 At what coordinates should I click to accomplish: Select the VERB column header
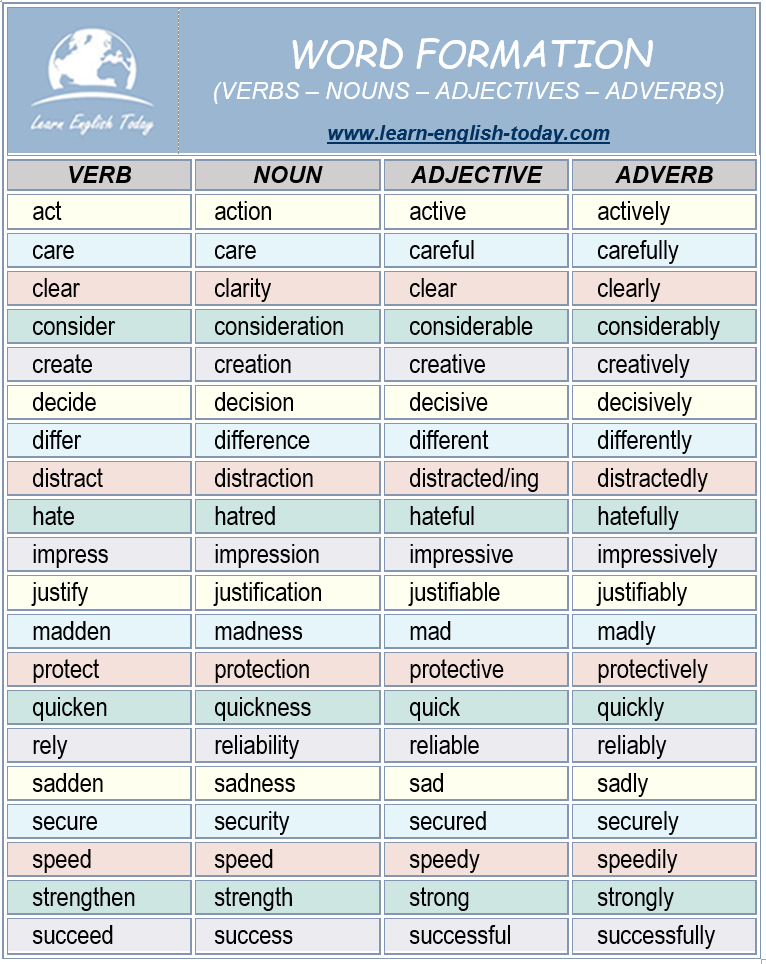tap(100, 175)
